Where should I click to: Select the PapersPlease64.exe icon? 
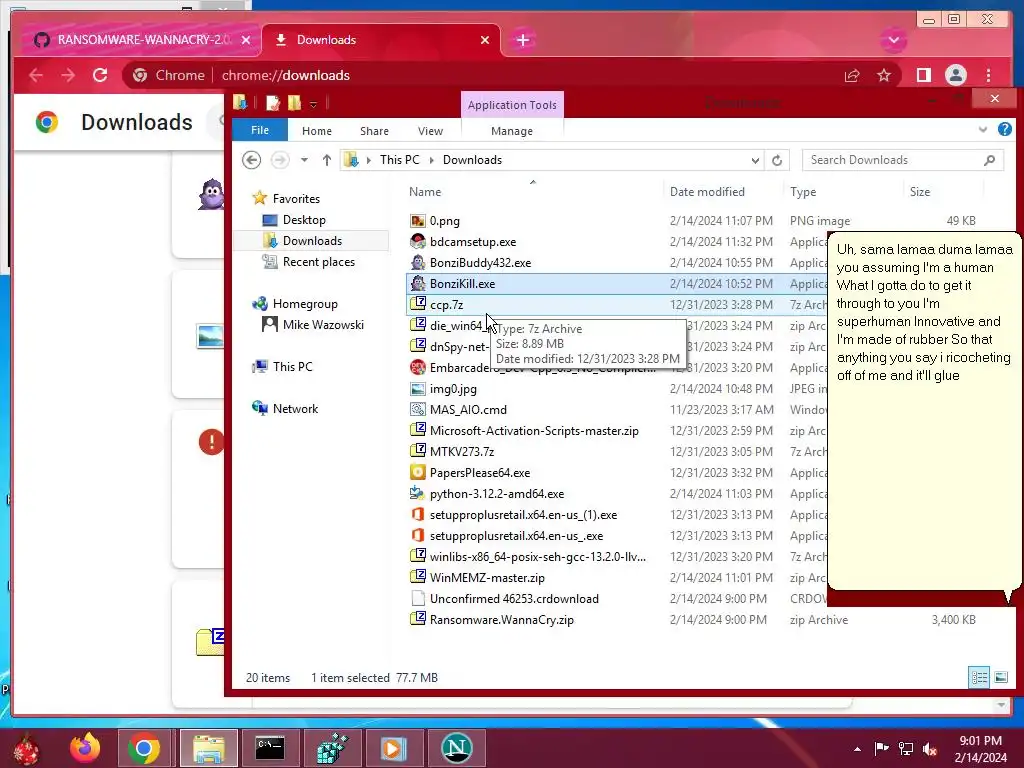click(418, 472)
